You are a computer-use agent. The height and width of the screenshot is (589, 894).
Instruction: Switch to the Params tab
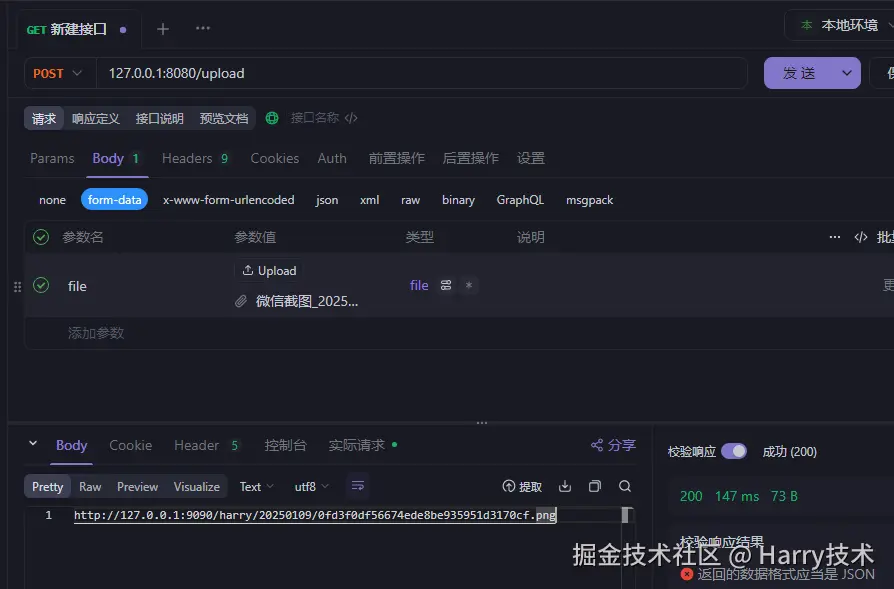tap(52, 159)
